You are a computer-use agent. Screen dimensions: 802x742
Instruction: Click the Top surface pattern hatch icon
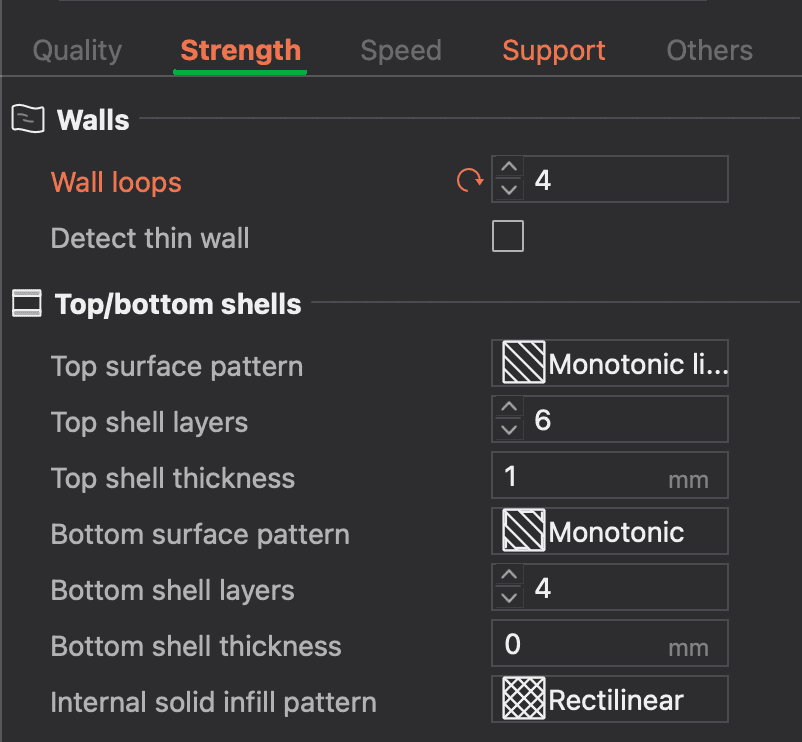[x=524, y=364]
